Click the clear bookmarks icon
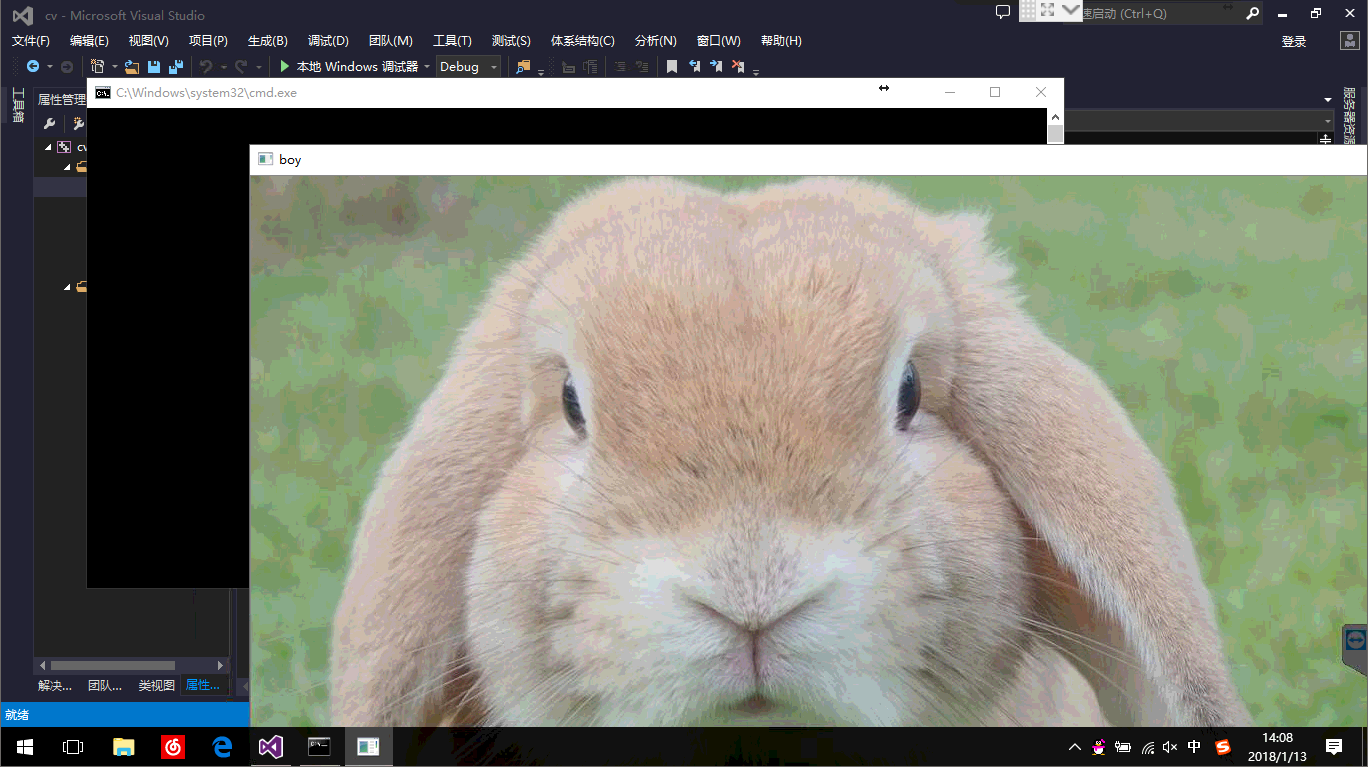The image size is (1368, 767). click(738, 66)
